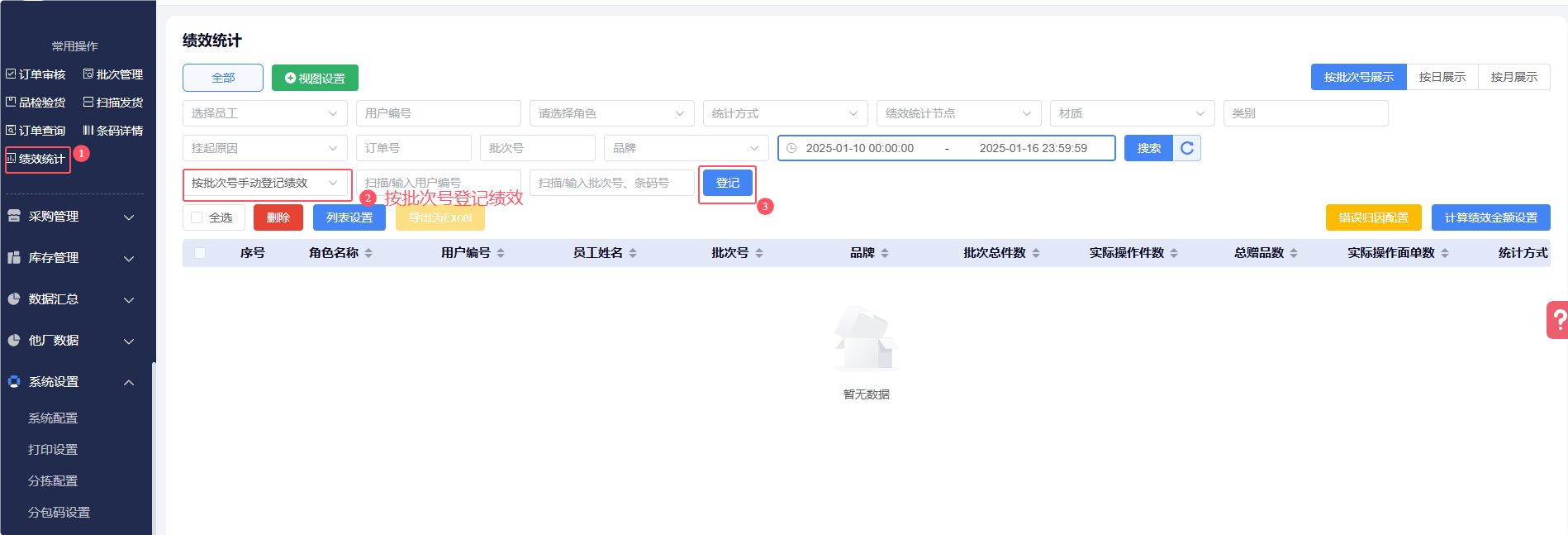Image resolution: width=1568 pixels, height=535 pixels.
Task: Sort by the batch number column arrows
Action: coord(759,253)
